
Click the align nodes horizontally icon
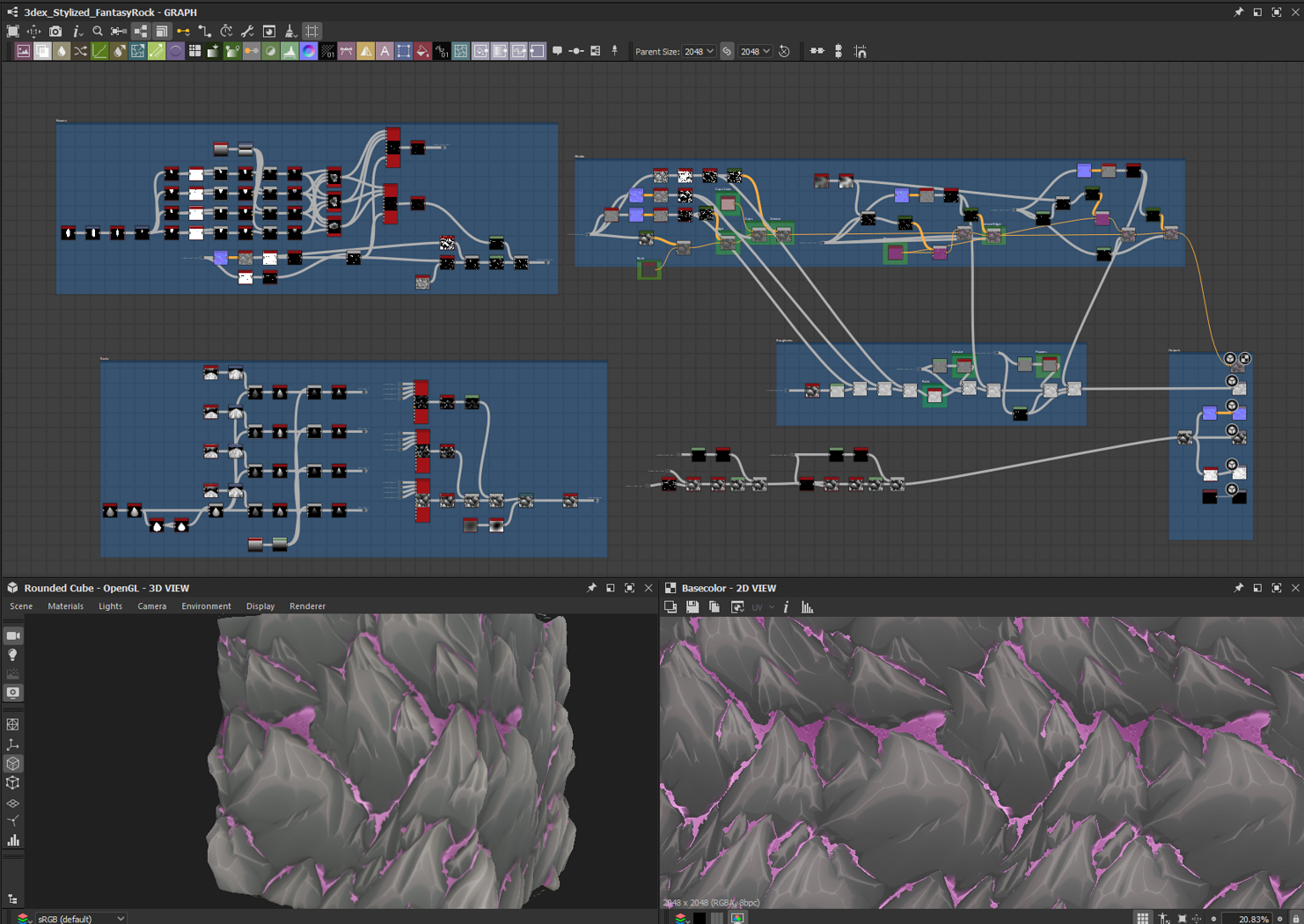(x=817, y=51)
